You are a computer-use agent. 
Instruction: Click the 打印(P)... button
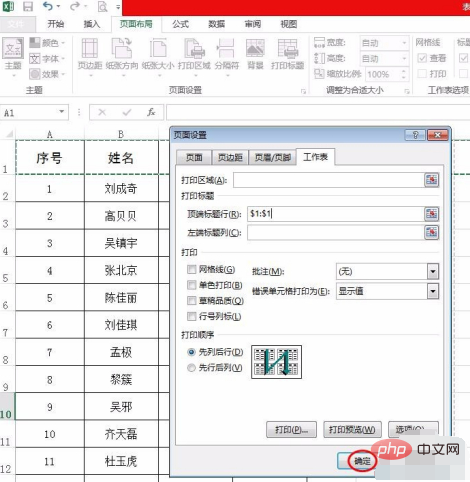click(291, 429)
